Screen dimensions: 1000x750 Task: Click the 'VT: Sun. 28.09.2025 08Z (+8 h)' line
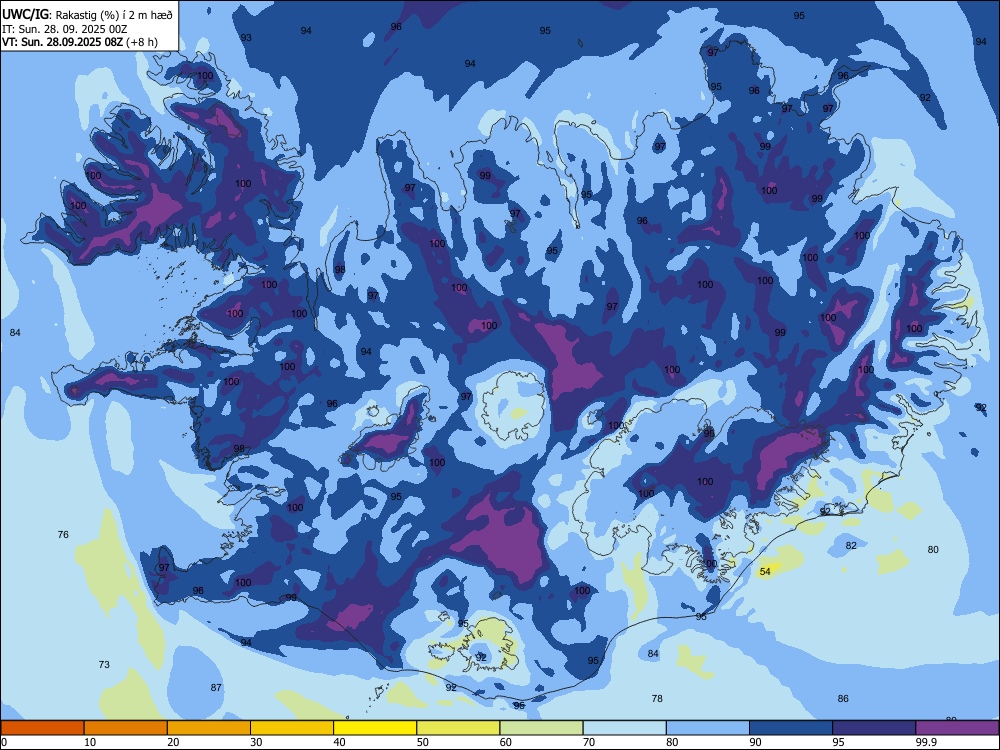pos(80,42)
